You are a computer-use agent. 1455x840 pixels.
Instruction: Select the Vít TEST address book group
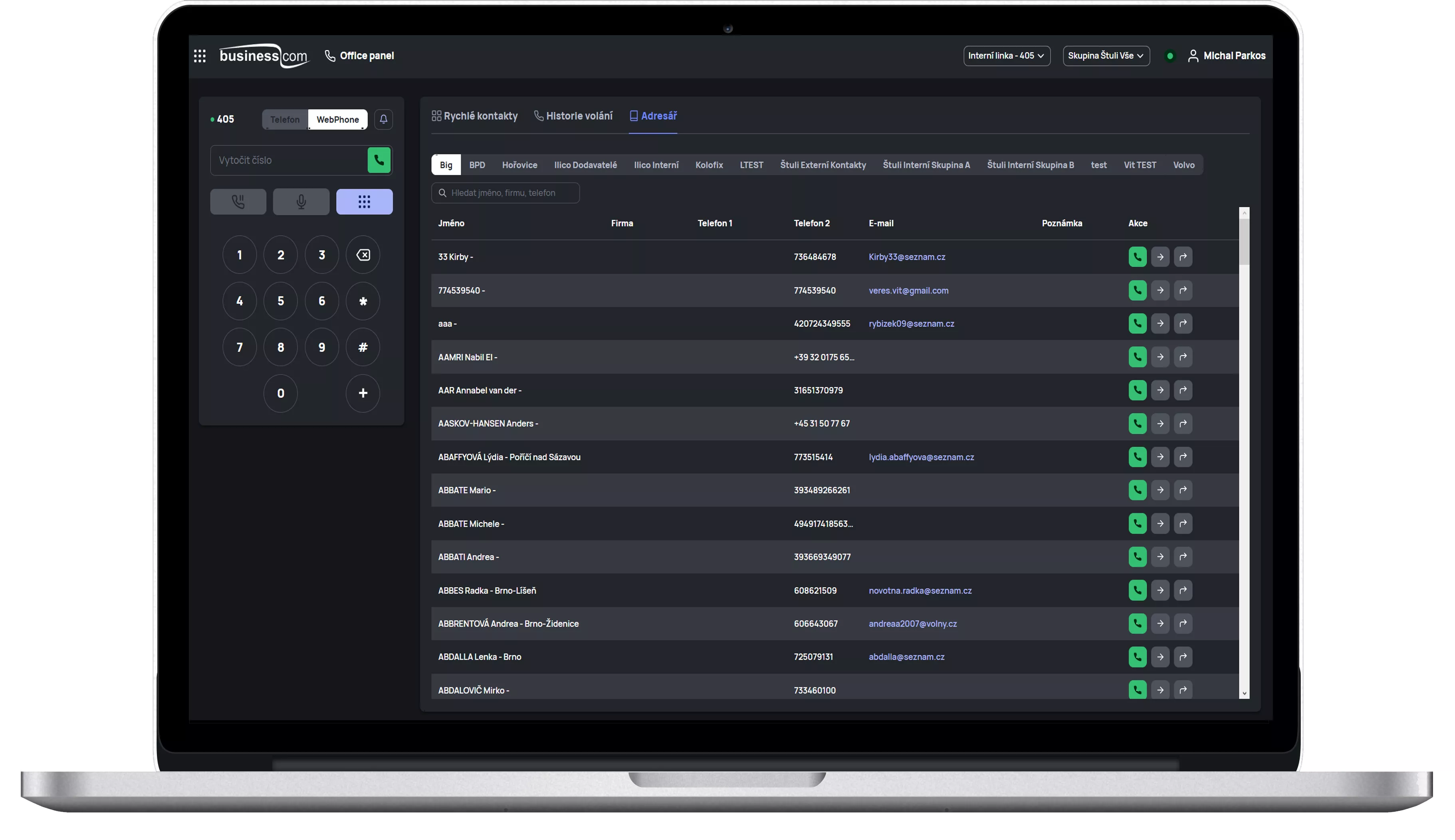pos(1140,165)
